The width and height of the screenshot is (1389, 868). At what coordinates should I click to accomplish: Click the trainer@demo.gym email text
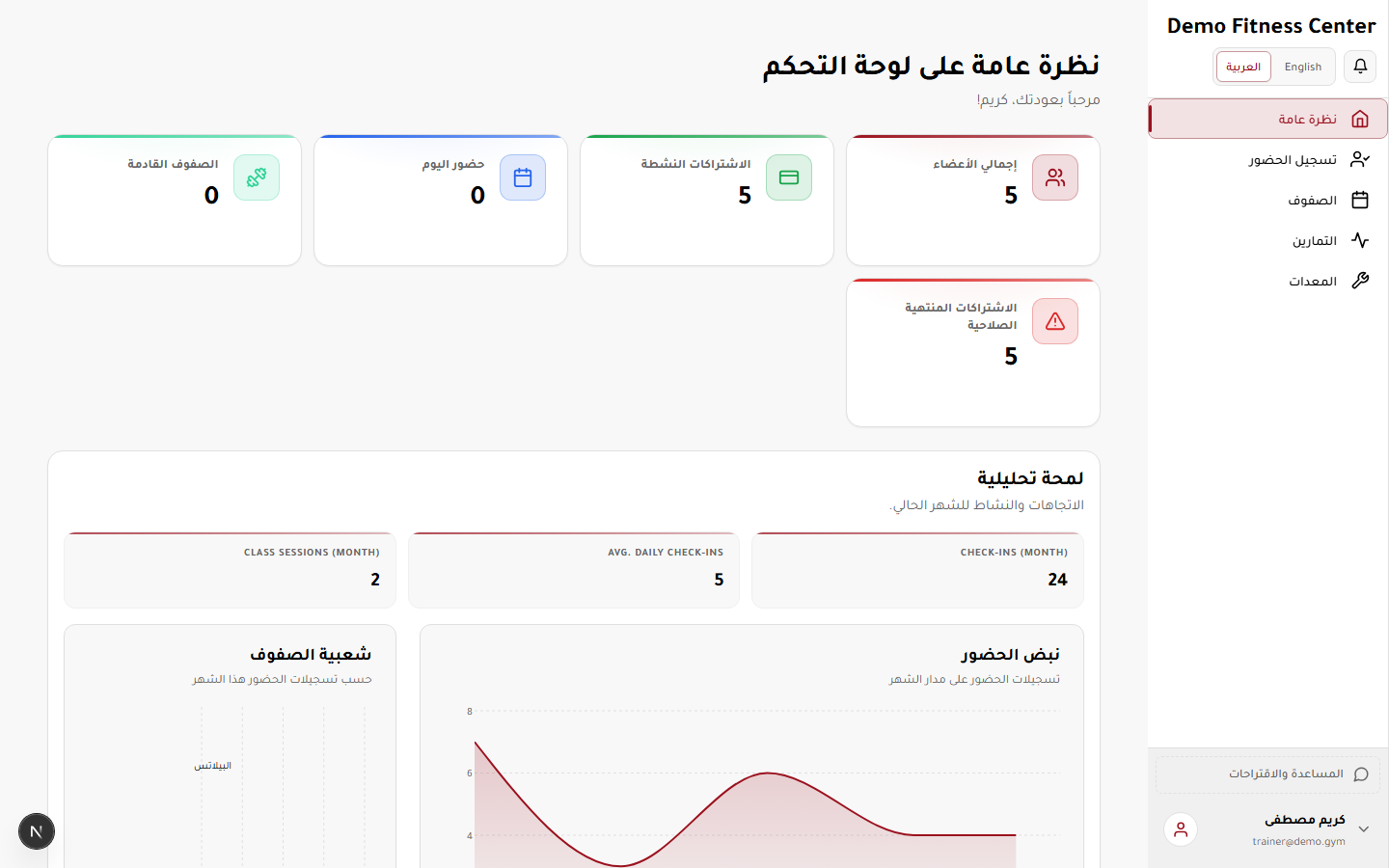pos(1298,842)
